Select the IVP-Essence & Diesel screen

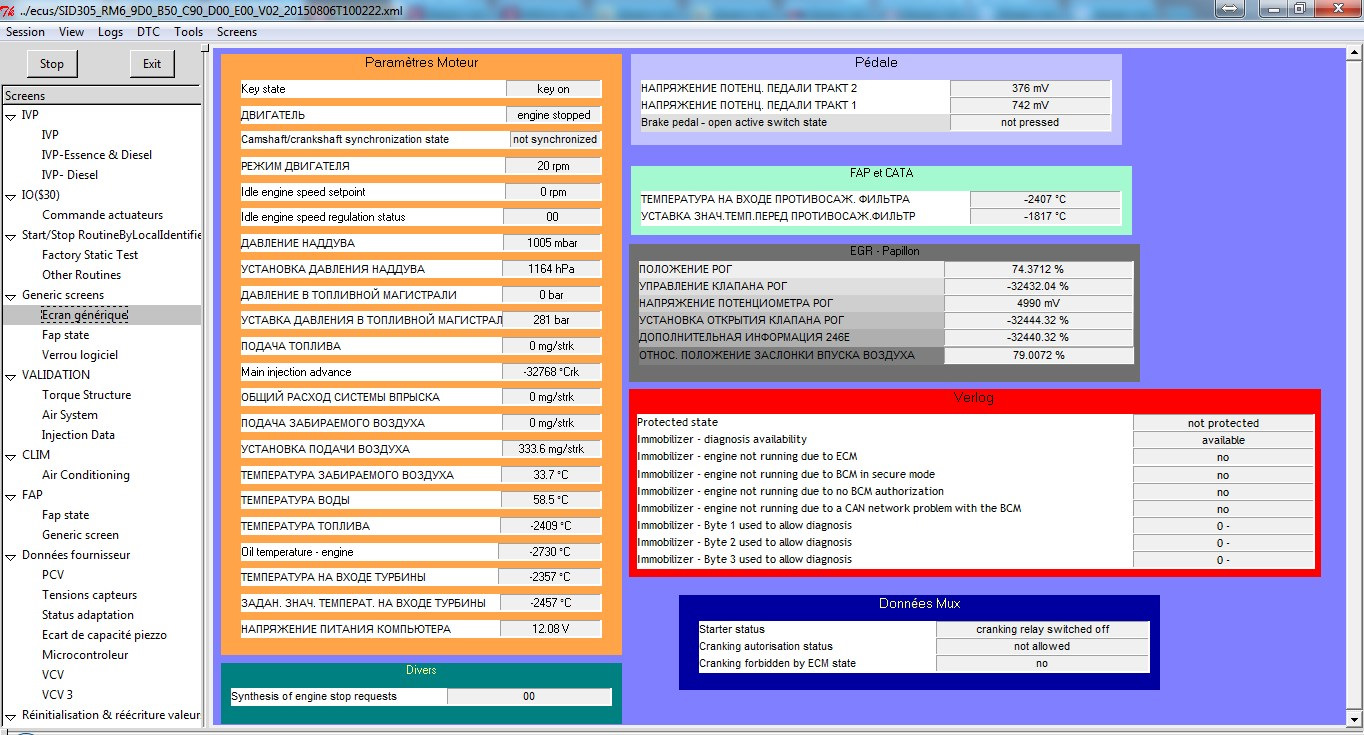coord(96,155)
